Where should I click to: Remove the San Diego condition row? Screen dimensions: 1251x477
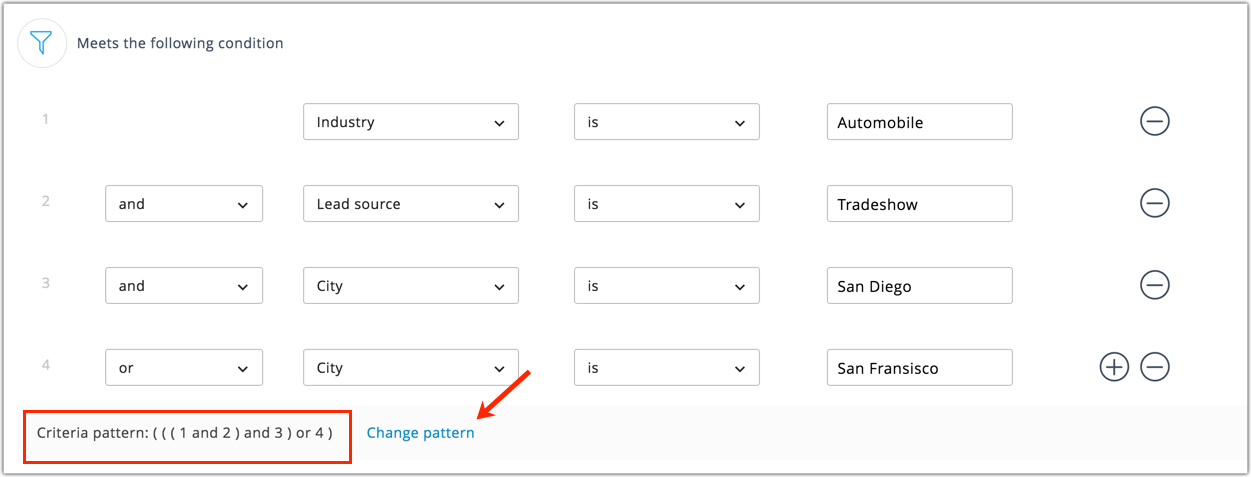(x=1154, y=286)
